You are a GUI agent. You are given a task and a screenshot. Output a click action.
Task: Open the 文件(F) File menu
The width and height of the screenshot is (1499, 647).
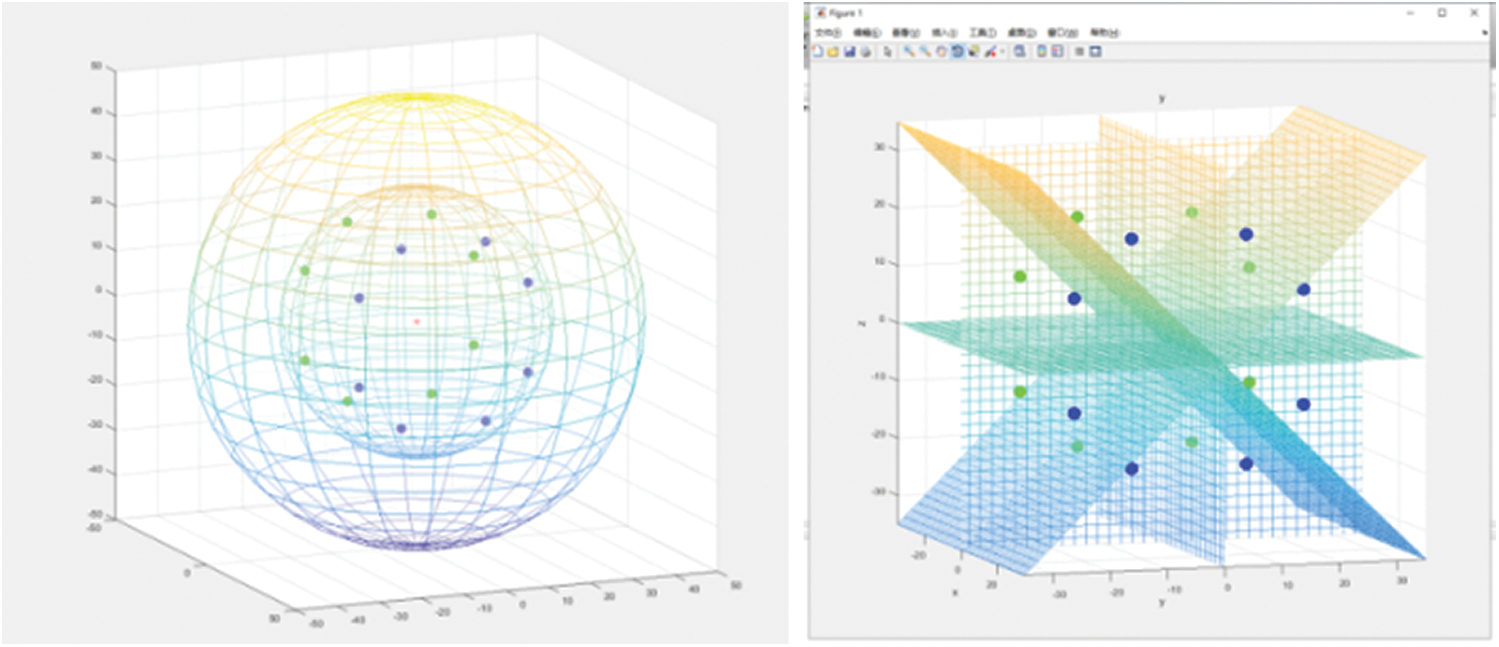click(828, 33)
